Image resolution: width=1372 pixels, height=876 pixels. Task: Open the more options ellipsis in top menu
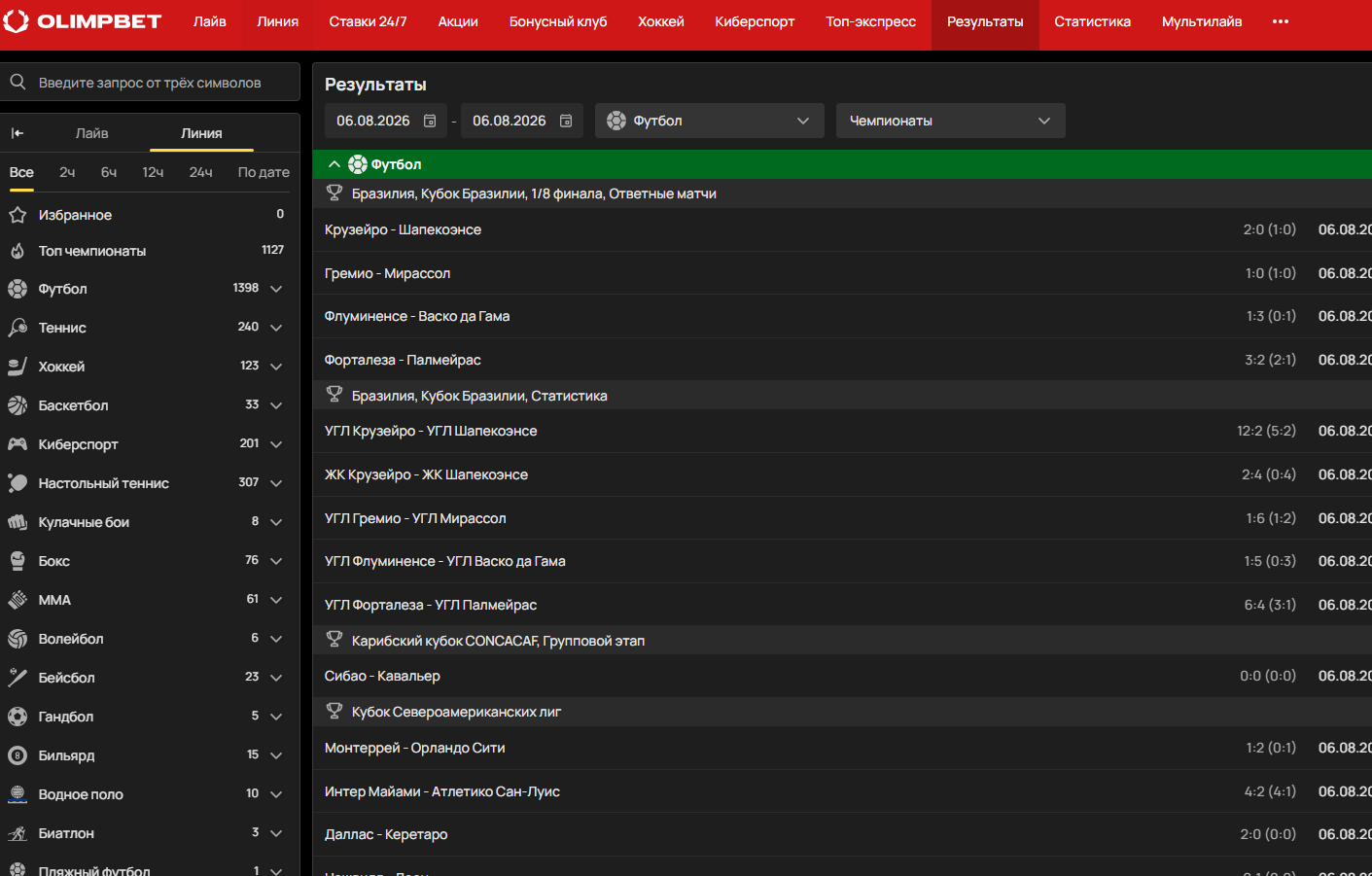coord(1281,21)
